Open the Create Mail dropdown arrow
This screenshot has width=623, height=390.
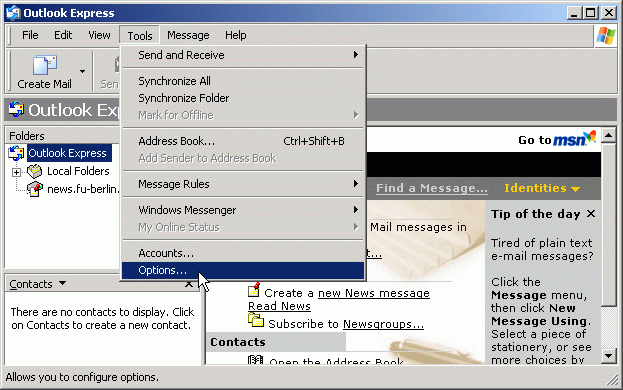pyautogui.click(x=82, y=71)
